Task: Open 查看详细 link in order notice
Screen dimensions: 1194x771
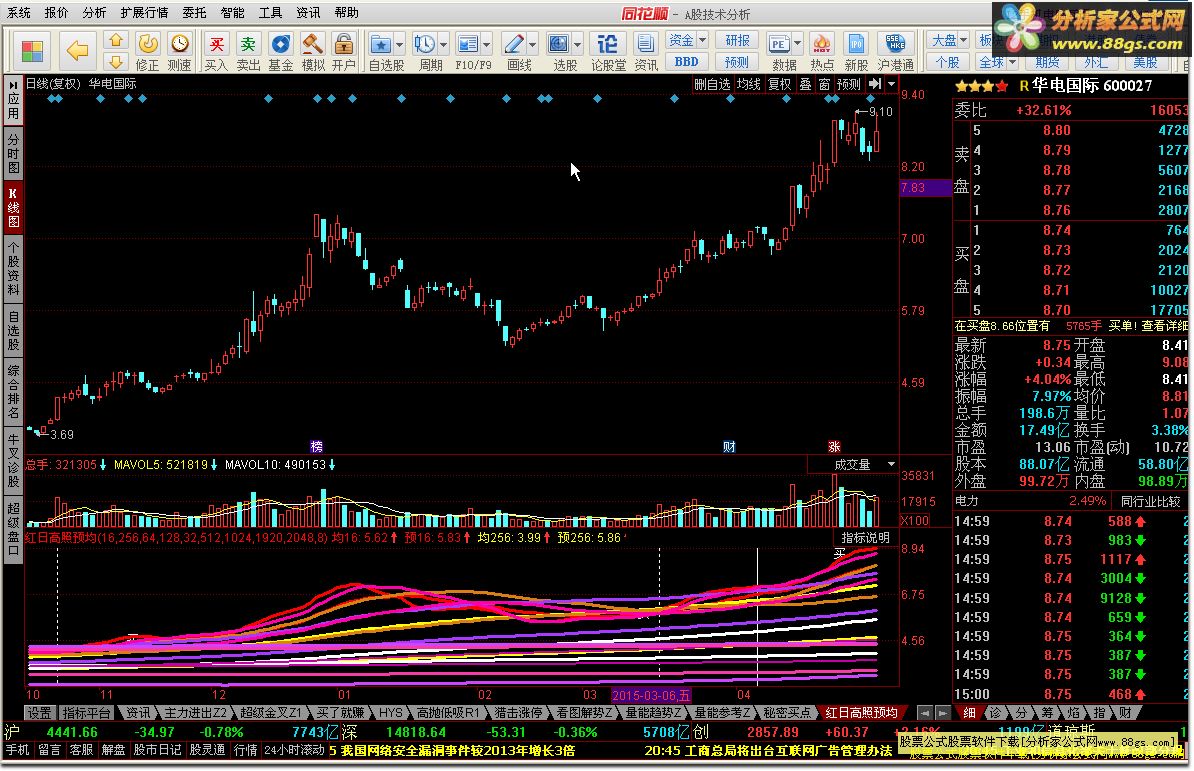Action: [1164, 326]
